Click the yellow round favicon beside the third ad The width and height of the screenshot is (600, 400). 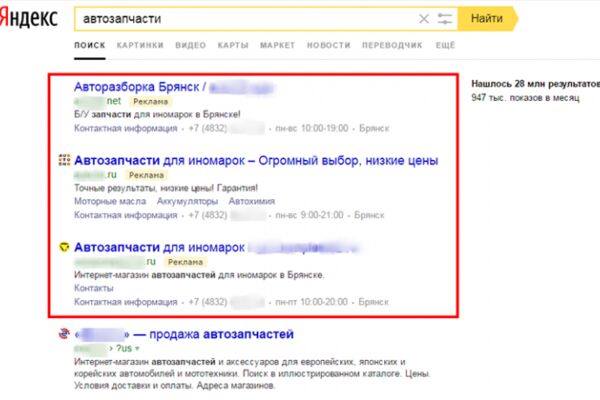pos(64,247)
